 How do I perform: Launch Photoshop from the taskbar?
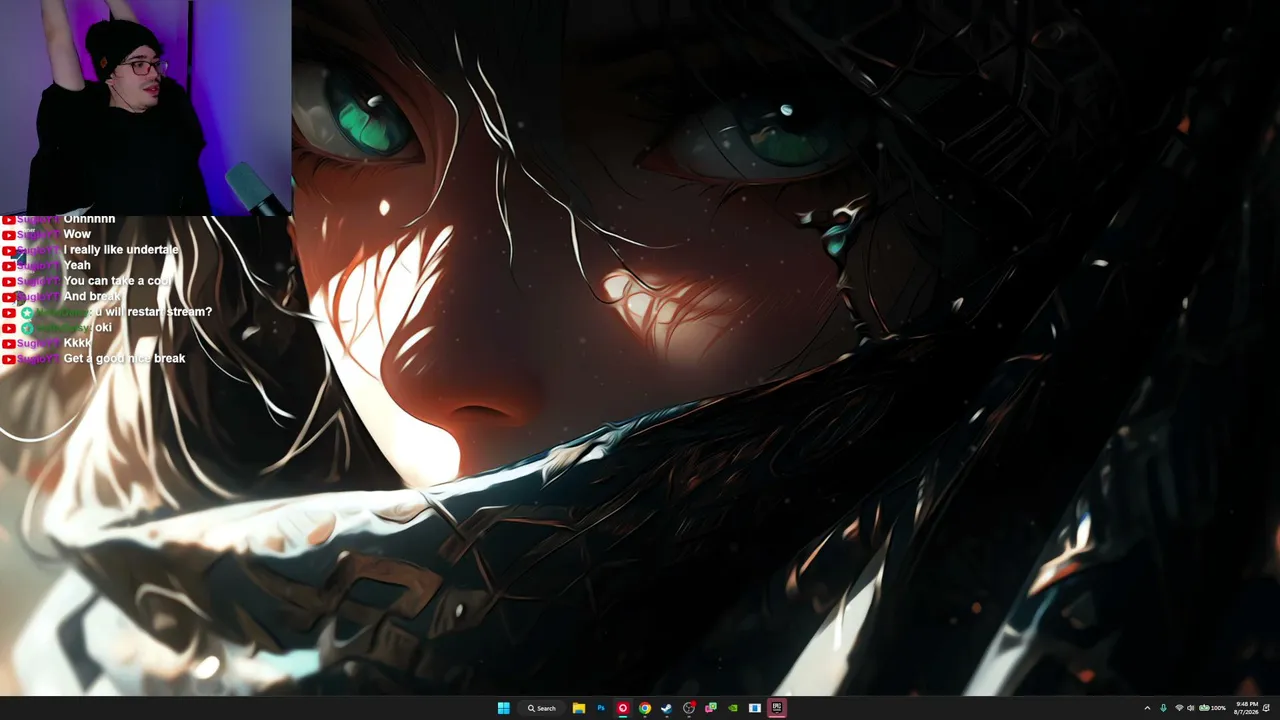coord(601,708)
